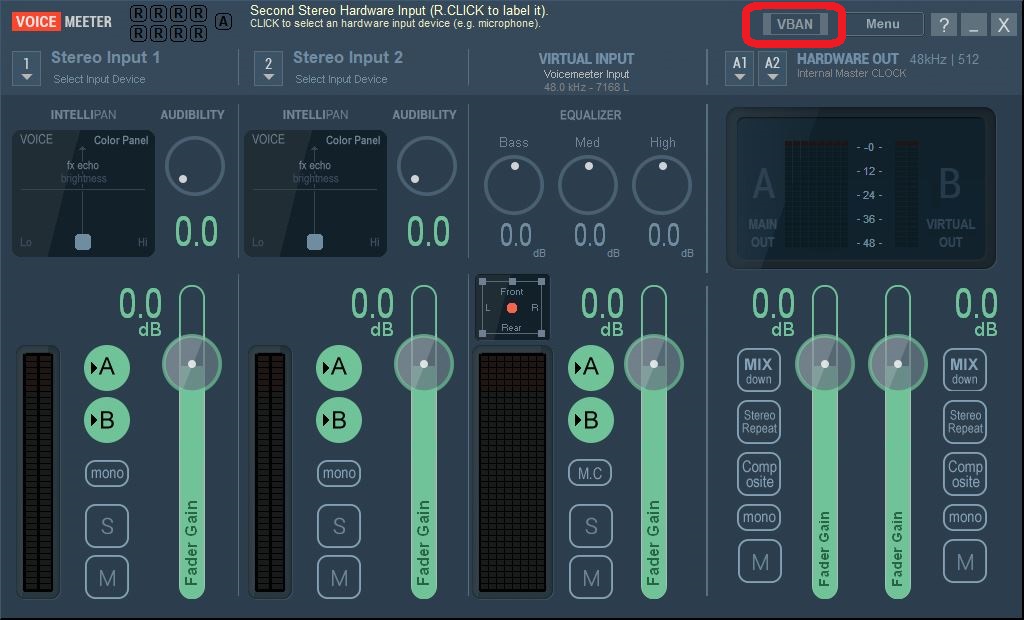Click Stereo Input 2 label
The width and height of the screenshot is (1024, 620).
pos(347,57)
